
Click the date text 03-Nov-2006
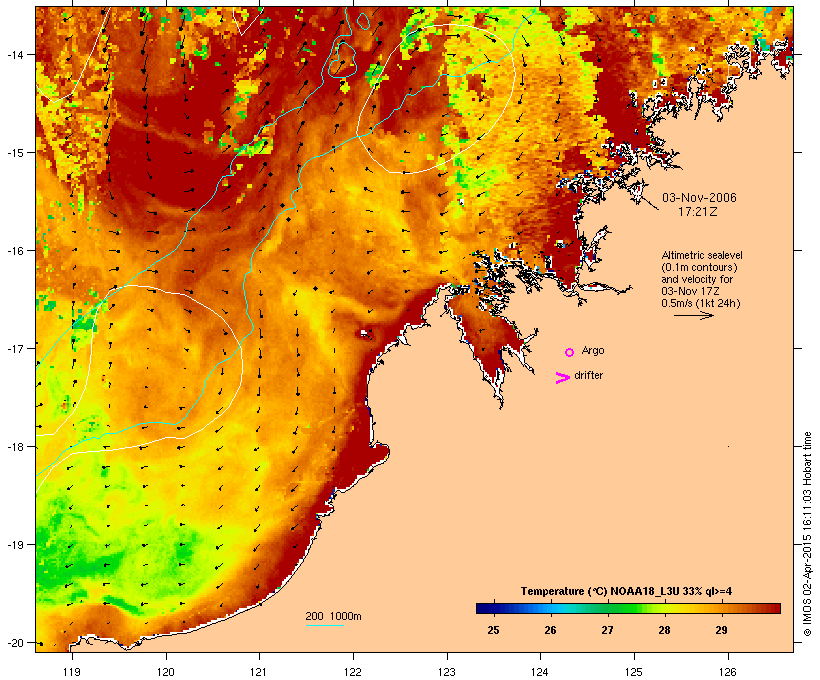pos(699,198)
